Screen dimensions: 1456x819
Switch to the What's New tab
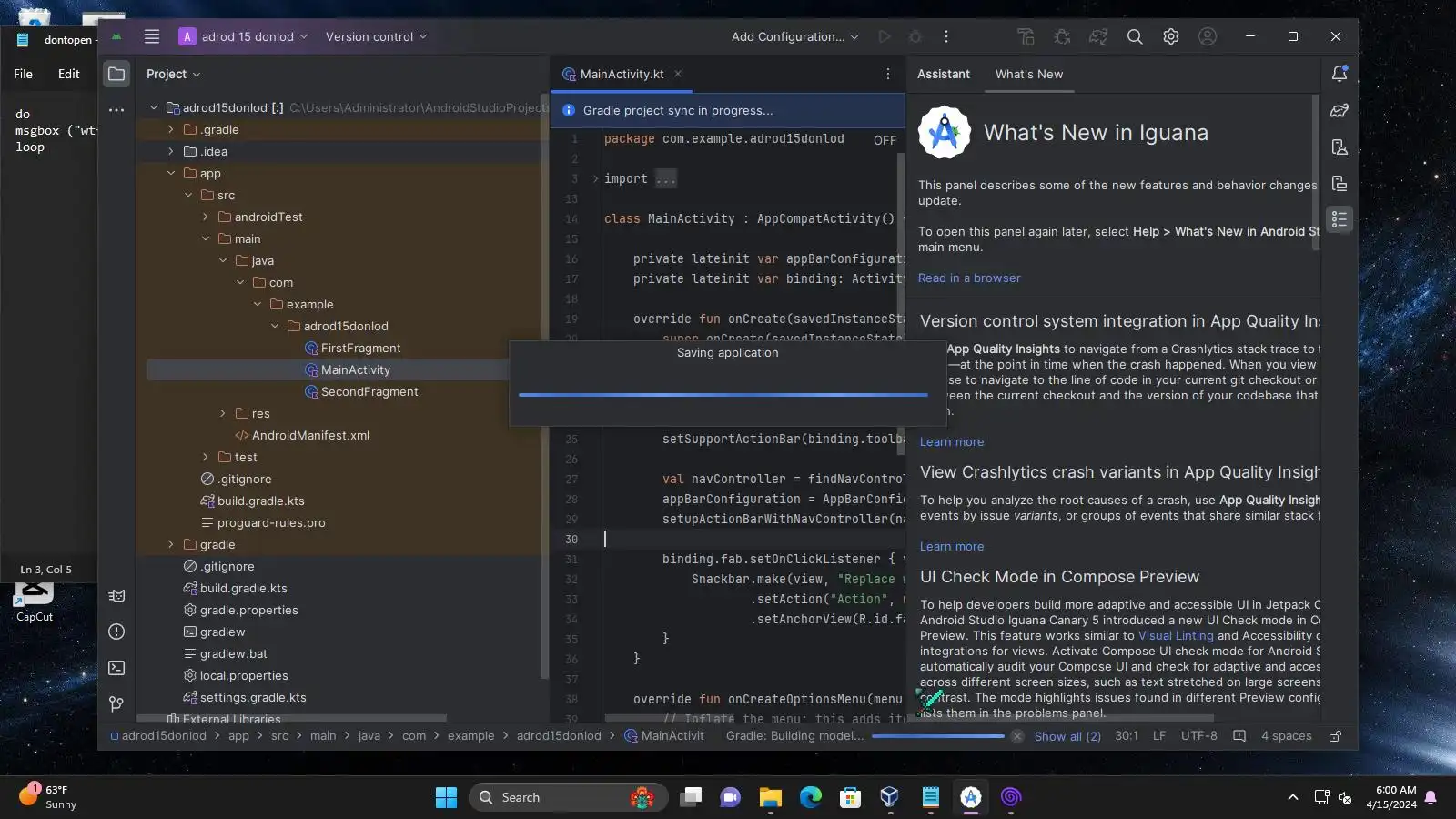pyautogui.click(x=1029, y=74)
